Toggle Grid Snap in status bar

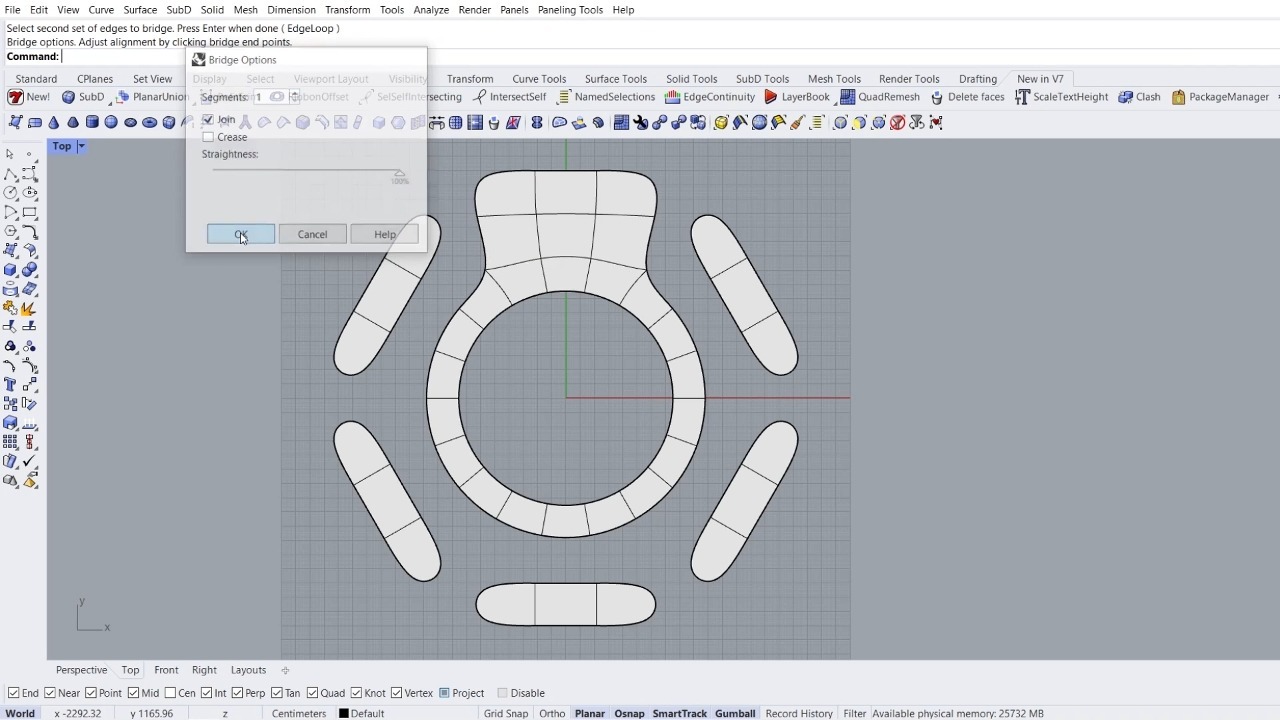(505, 713)
